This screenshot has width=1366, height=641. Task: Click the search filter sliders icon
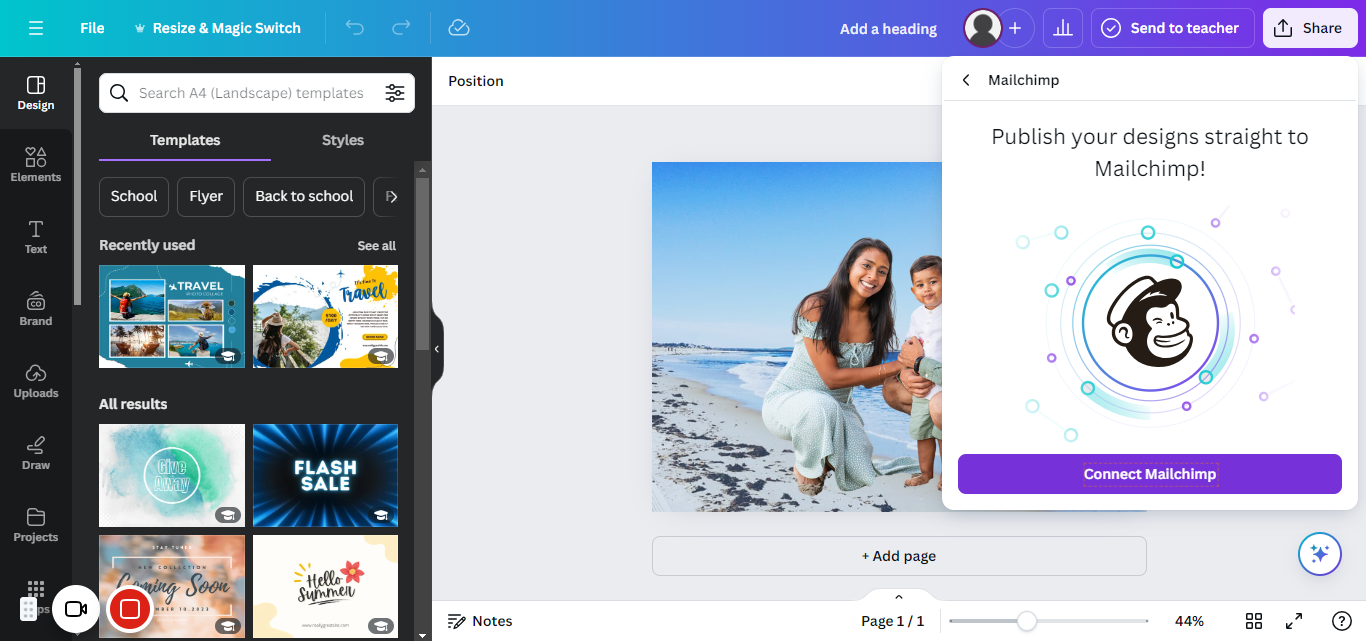395,93
